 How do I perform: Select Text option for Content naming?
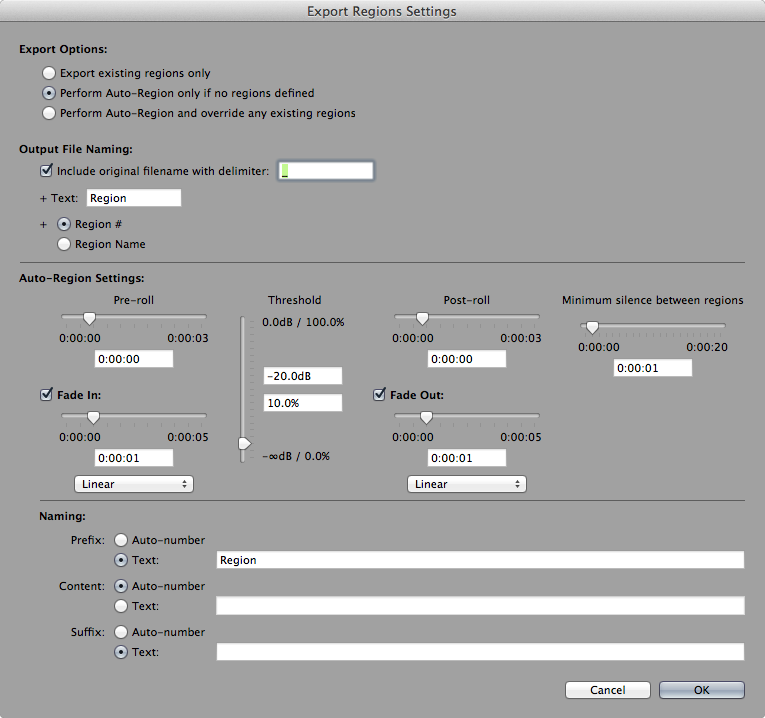[121, 606]
